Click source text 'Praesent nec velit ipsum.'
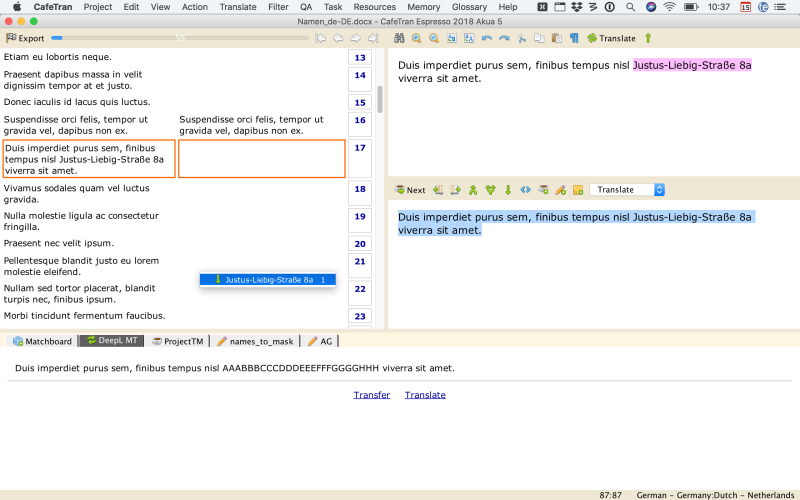800x500 pixels. 59,243
